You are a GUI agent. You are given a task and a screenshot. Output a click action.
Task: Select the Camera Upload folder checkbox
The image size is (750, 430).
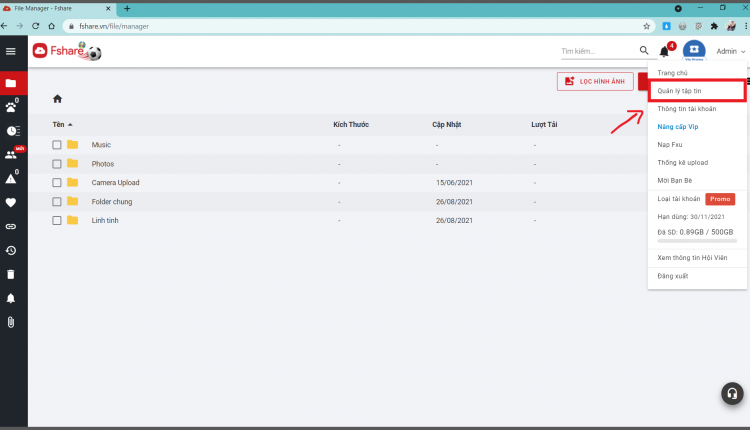57,183
